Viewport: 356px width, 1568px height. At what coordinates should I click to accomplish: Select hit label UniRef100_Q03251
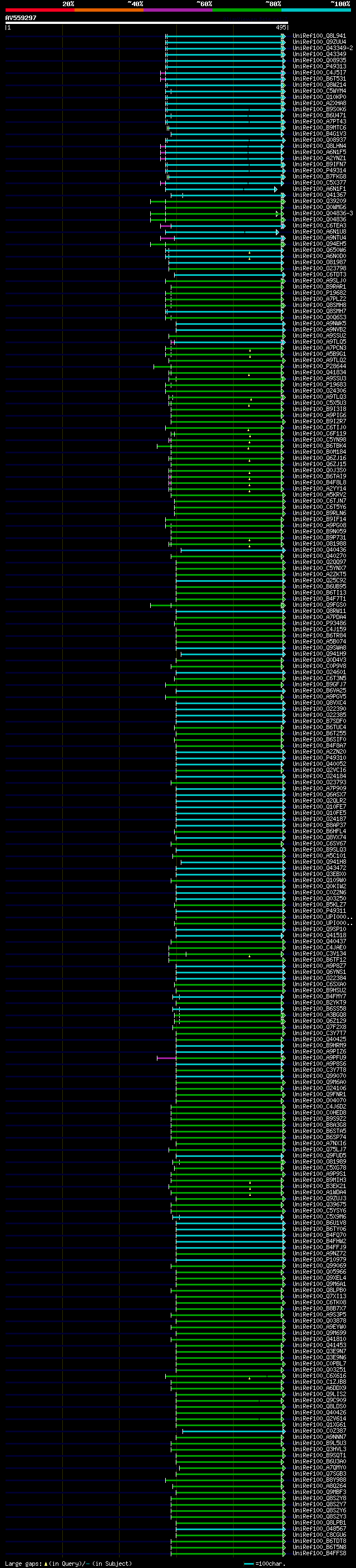[319, 1371]
